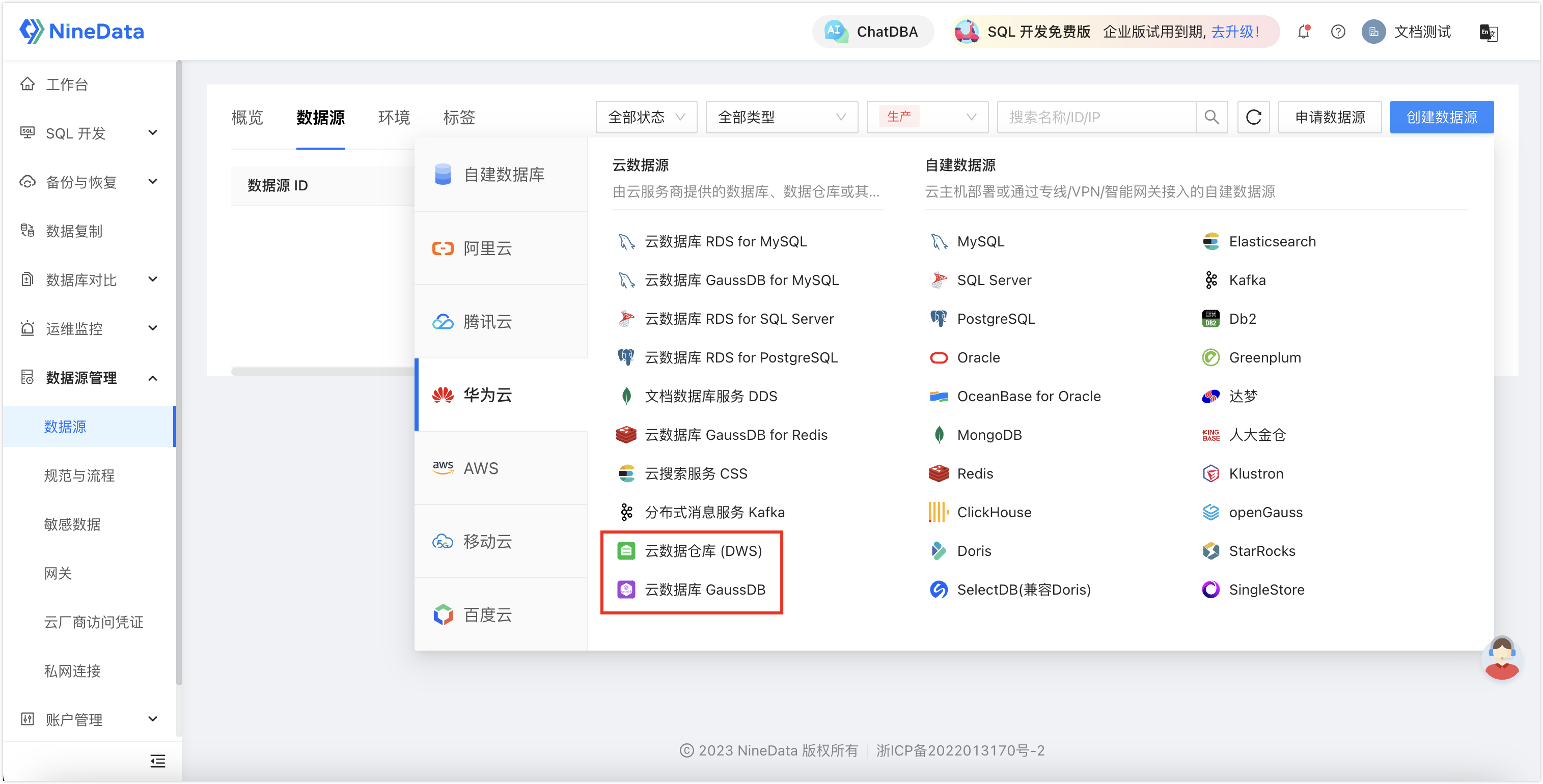Image resolution: width=1543 pixels, height=784 pixels.
Task: Click the PostgreSQL elephant icon in self-hosted list
Action: pyautogui.click(x=939, y=319)
